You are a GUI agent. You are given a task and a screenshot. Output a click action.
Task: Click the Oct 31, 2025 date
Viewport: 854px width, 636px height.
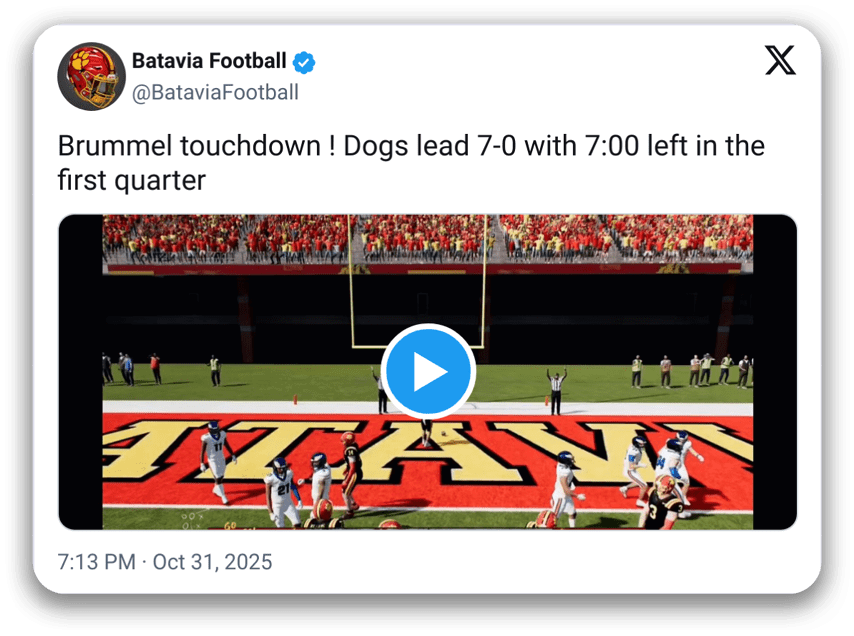(212, 562)
